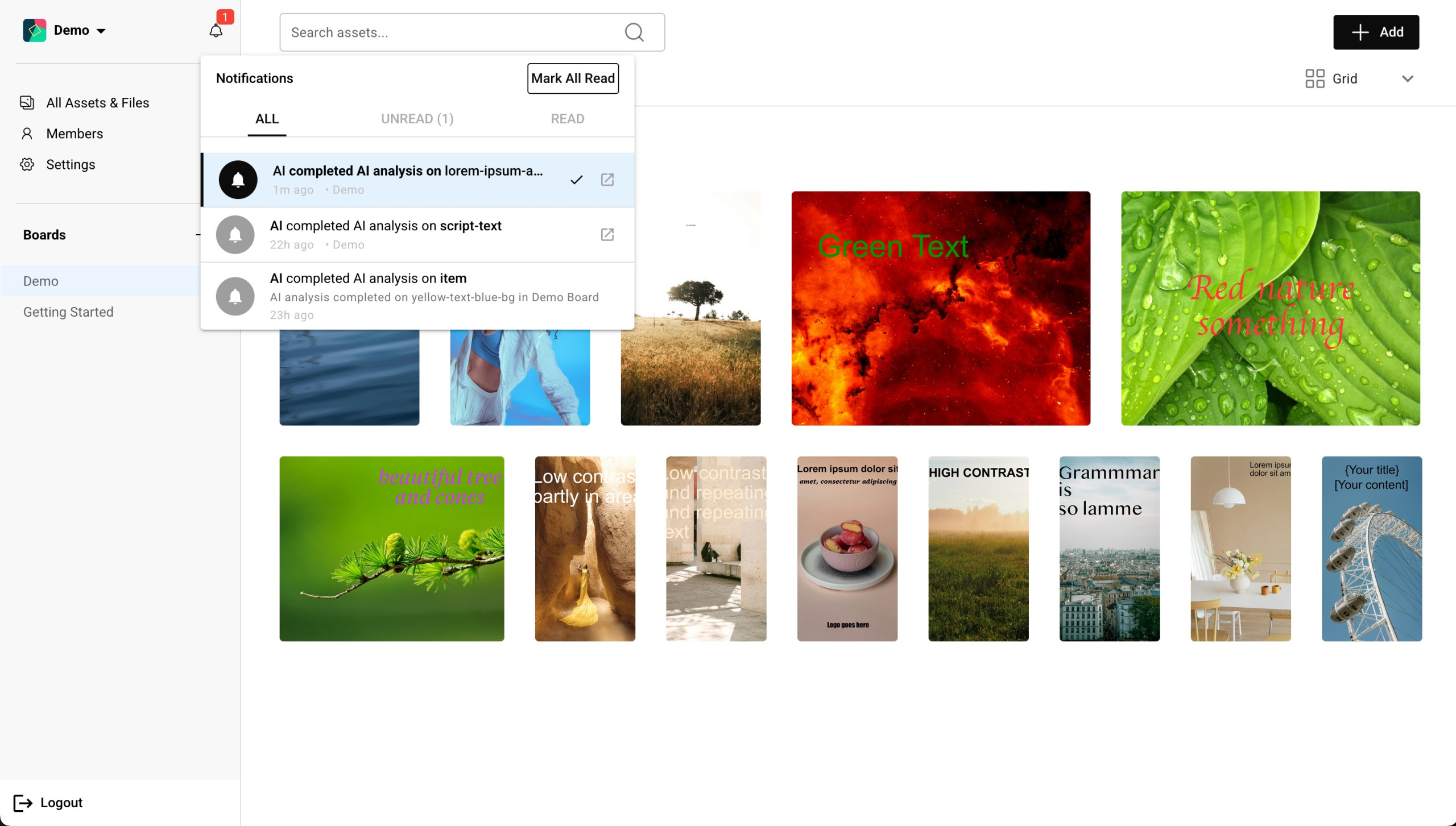Click the Members person icon

27,134
